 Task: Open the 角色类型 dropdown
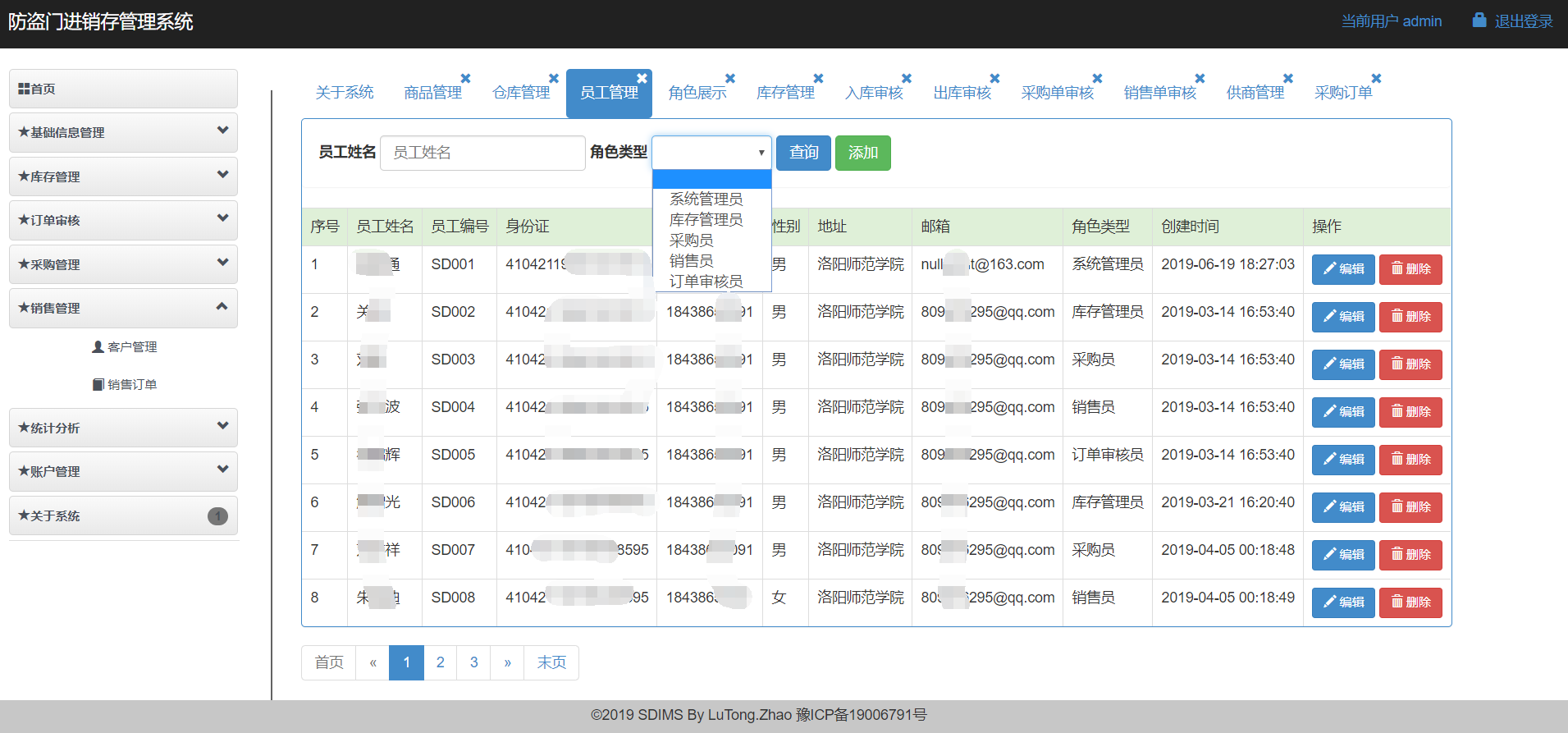[711, 153]
